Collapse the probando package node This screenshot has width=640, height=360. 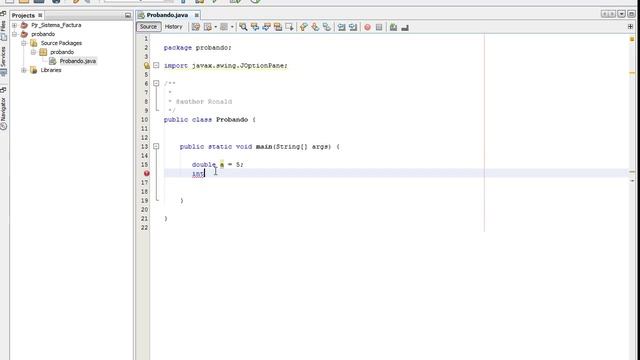[x=34, y=52]
